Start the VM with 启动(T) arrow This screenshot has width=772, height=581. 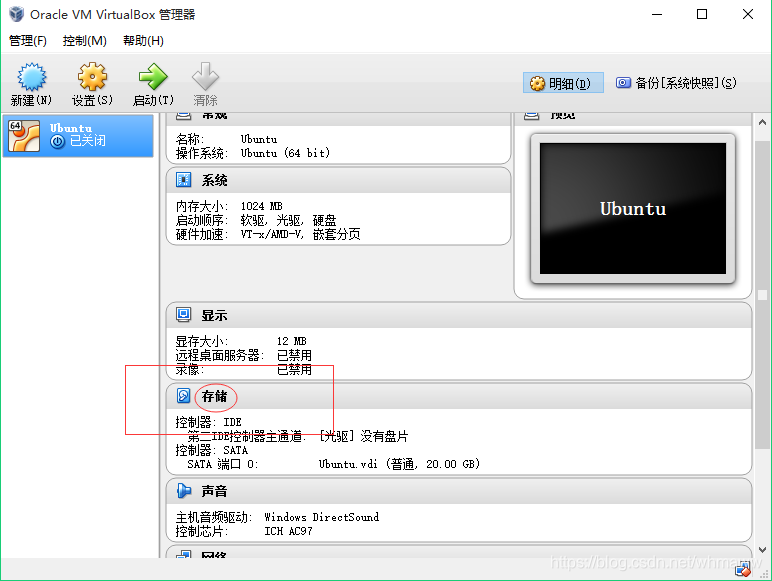(x=153, y=77)
